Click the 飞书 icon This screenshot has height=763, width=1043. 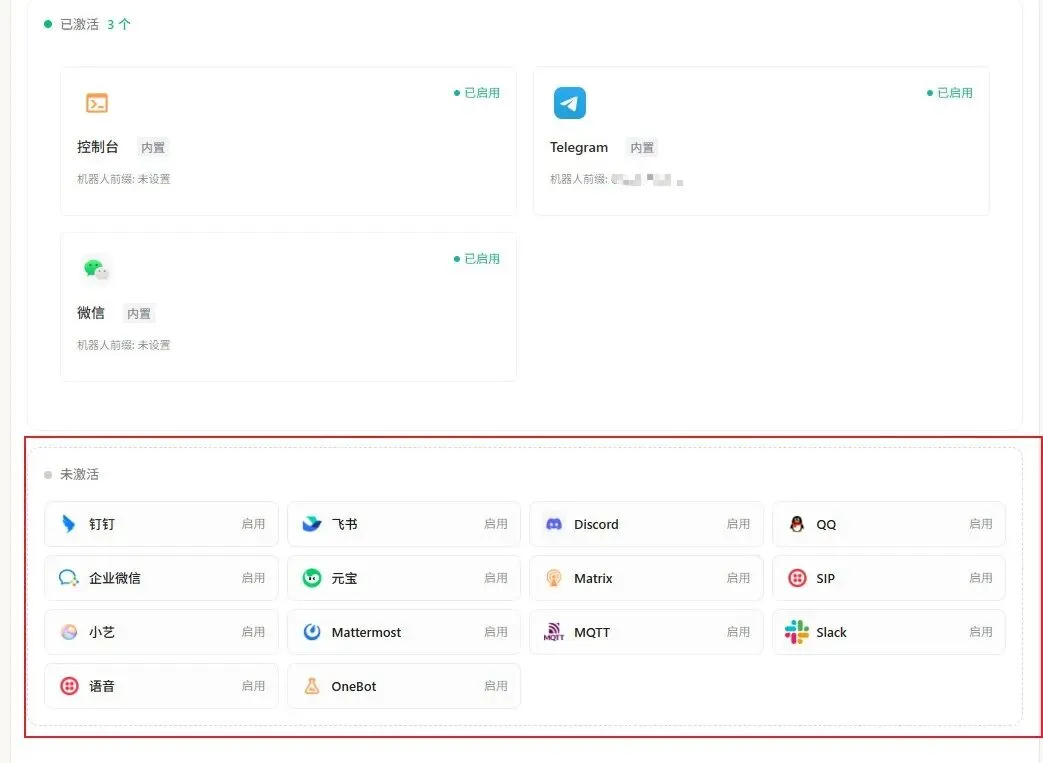311,524
